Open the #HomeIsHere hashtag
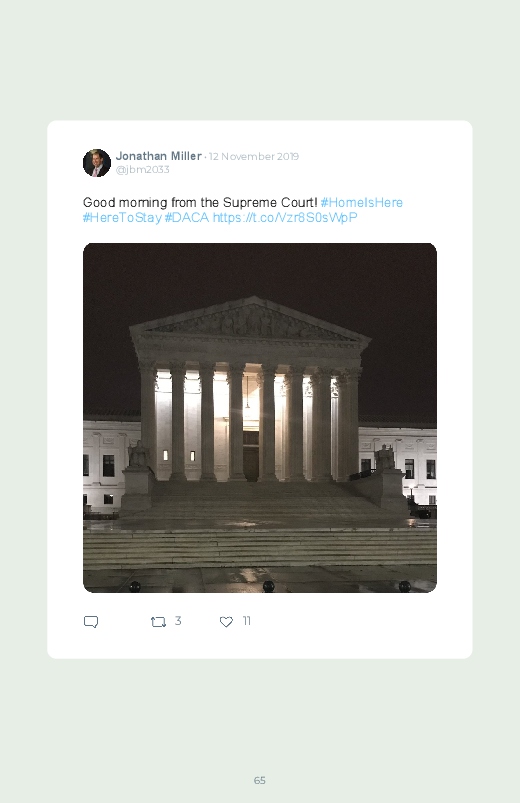The image size is (520, 803). (362, 203)
